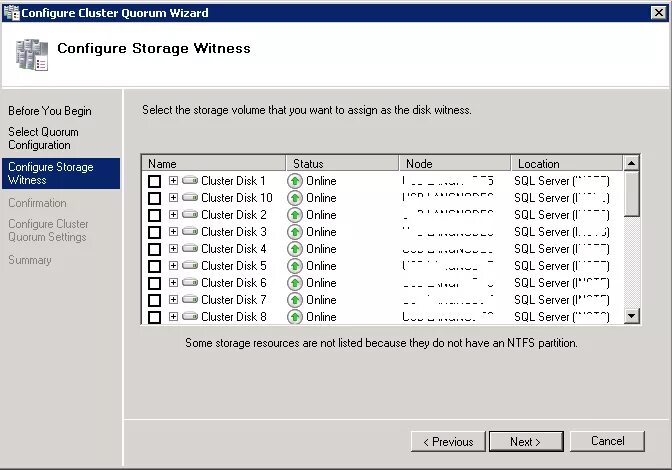The image size is (672, 470).
Task: Click the green Online arrow for Cluster Disk 10
Action: (295, 198)
